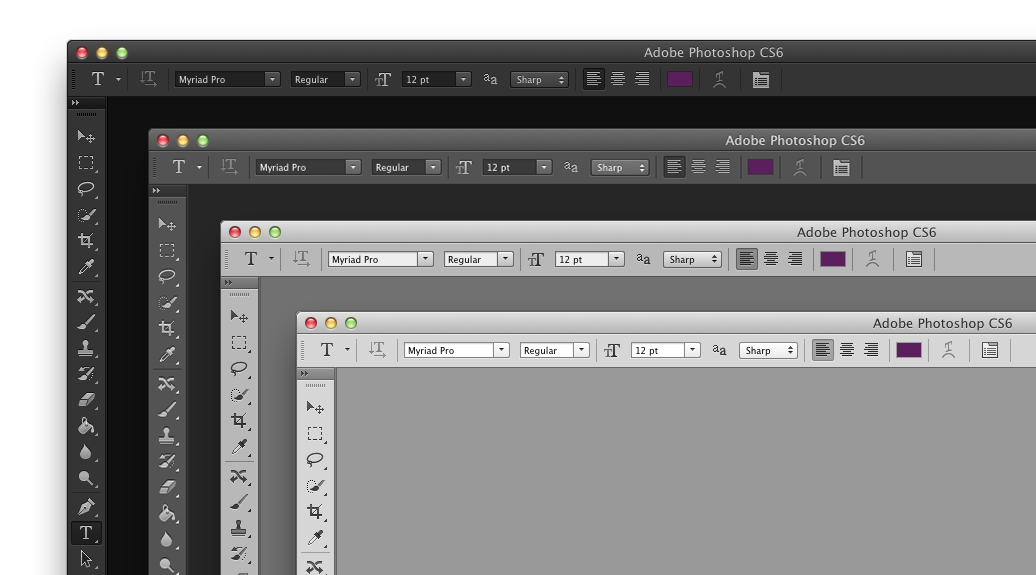The width and height of the screenshot is (1036, 575).
Task: Toggle left align text in lightest front window
Action: click(x=823, y=350)
